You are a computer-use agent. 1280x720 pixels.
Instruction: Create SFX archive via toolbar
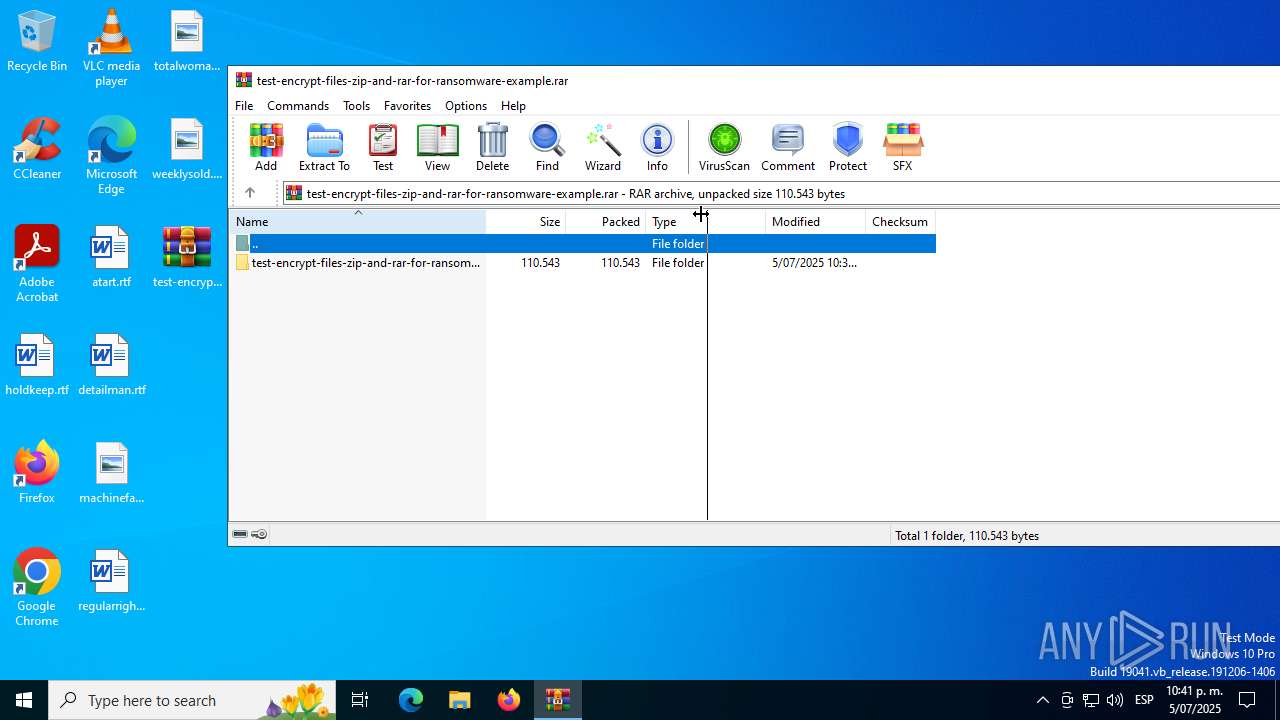click(x=902, y=147)
